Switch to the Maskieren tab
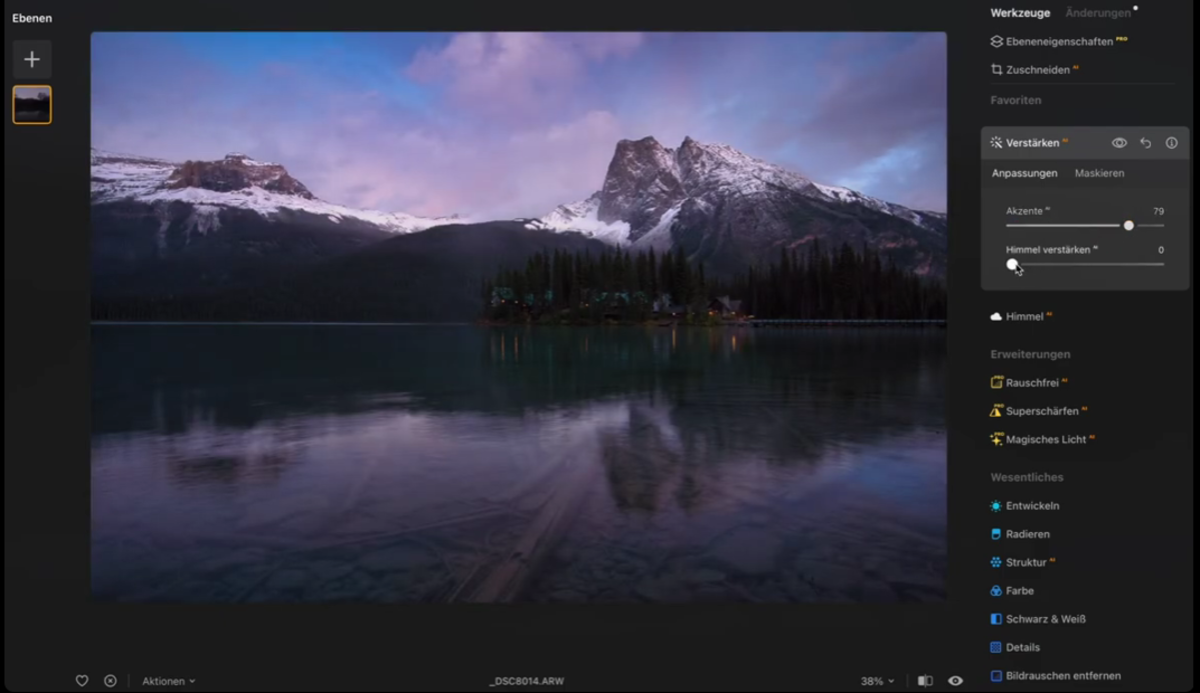1200x693 pixels. (x=1099, y=172)
